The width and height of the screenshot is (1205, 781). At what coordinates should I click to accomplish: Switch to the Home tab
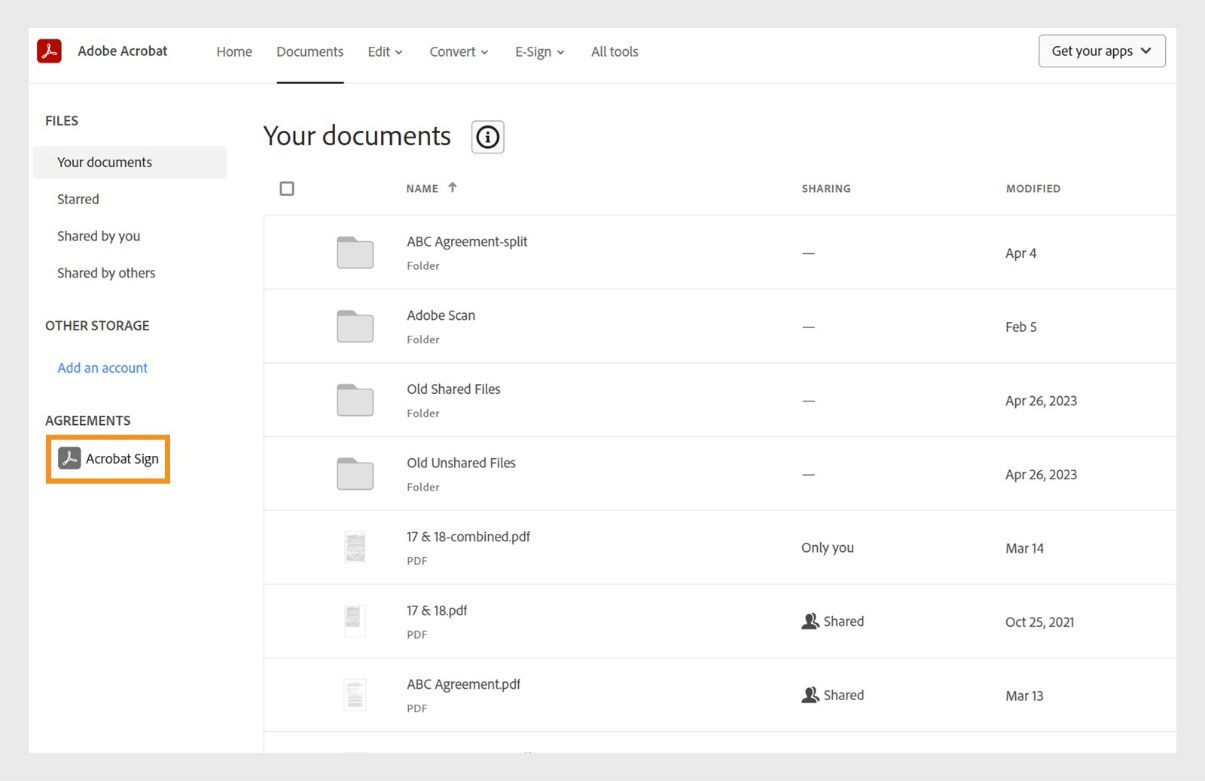[x=234, y=51]
